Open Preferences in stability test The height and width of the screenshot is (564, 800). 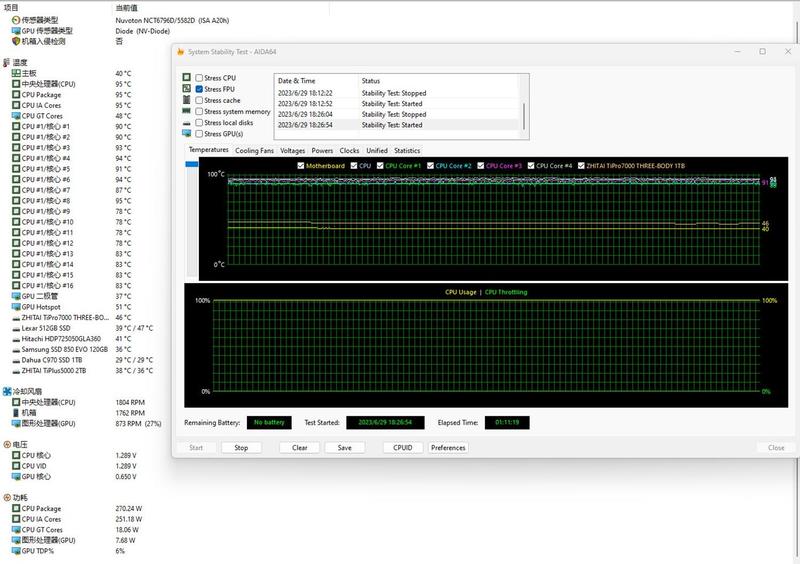(x=448, y=448)
